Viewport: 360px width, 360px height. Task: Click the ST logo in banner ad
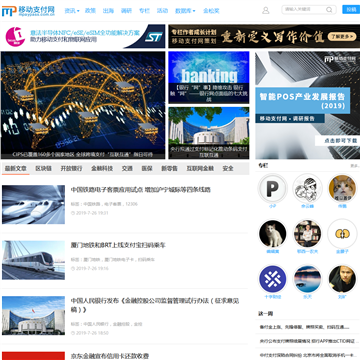154,37
